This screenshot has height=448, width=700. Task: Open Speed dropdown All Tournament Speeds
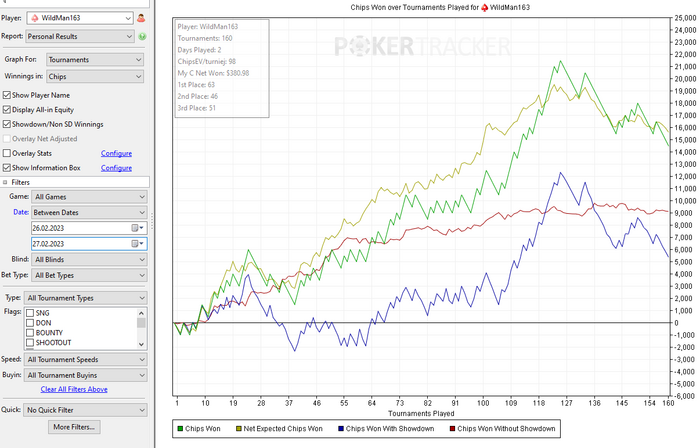coord(86,359)
